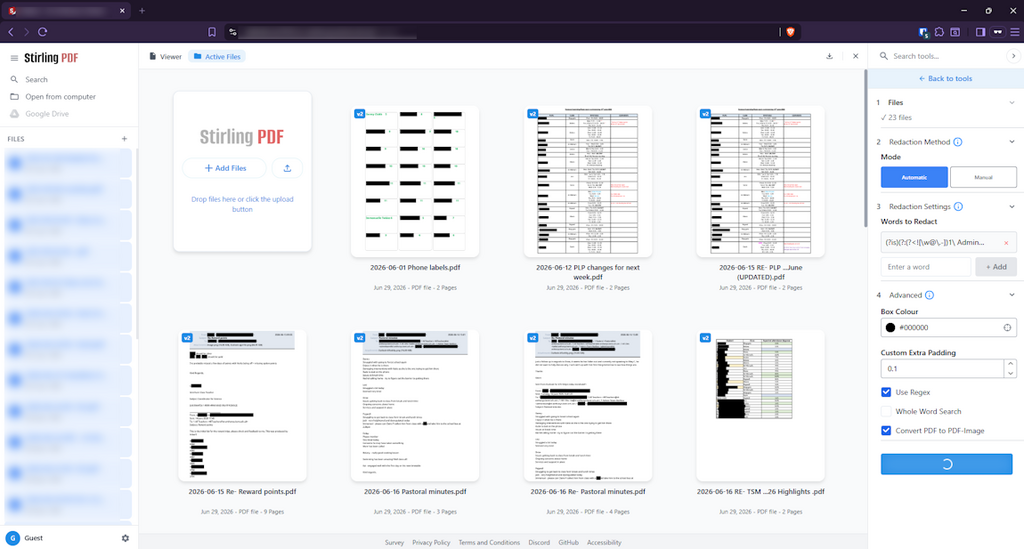Click the Add Files button
This screenshot has height=549, width=1024.
[x=225, y=168]
